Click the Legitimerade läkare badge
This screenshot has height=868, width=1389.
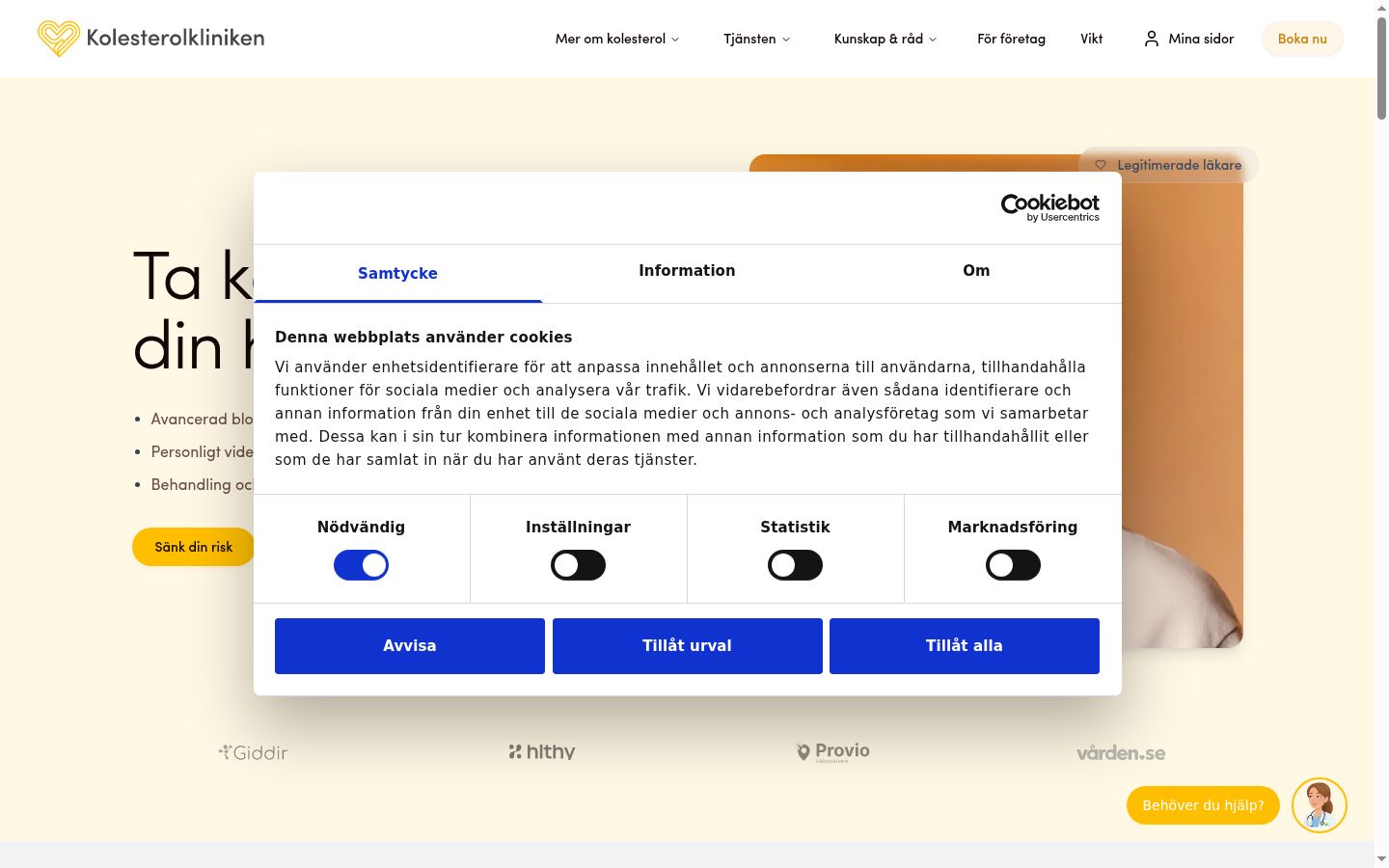pyautogui.click(x=1168, y=165)
